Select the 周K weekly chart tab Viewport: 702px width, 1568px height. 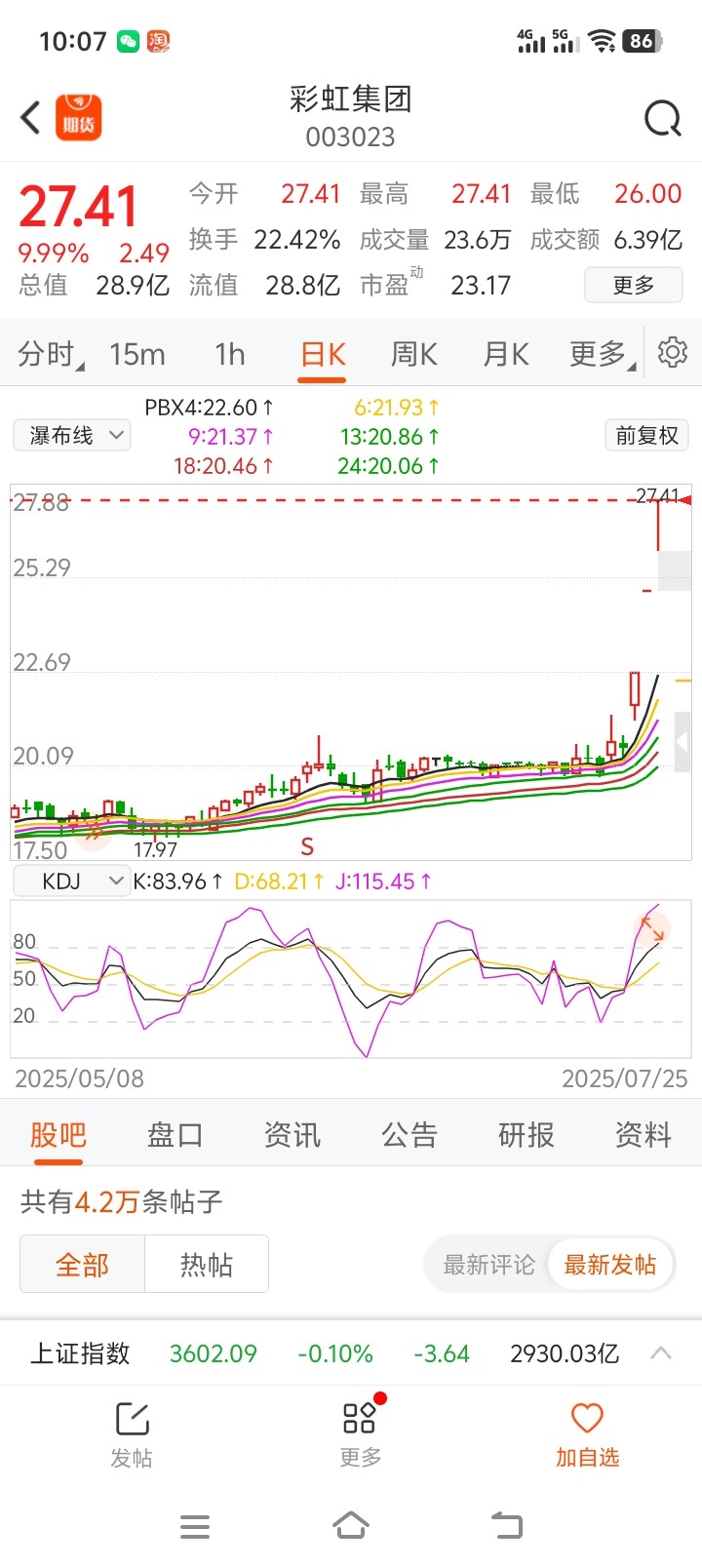(x=414, y=354)
